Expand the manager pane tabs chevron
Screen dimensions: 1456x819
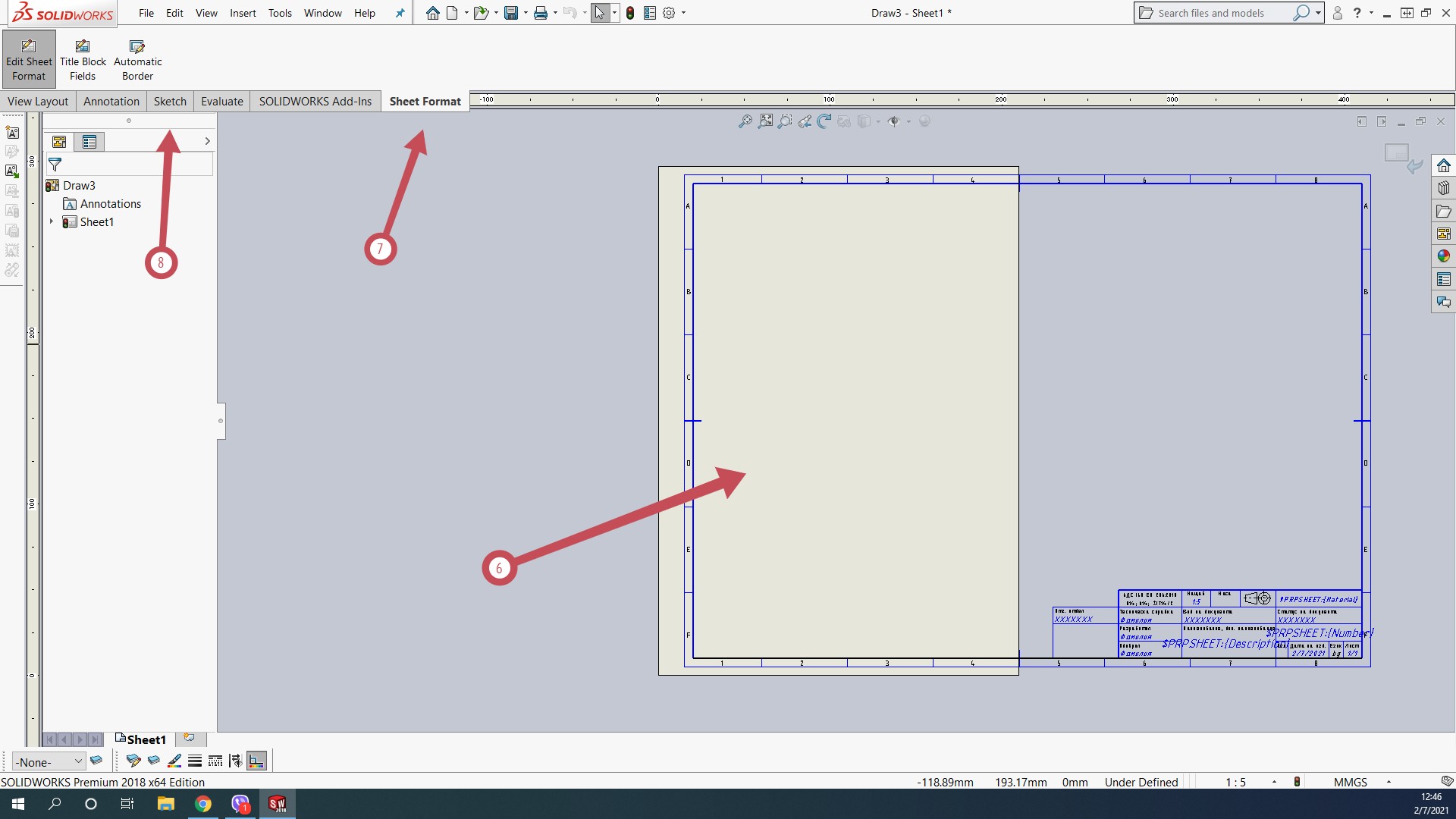[207, 141]
